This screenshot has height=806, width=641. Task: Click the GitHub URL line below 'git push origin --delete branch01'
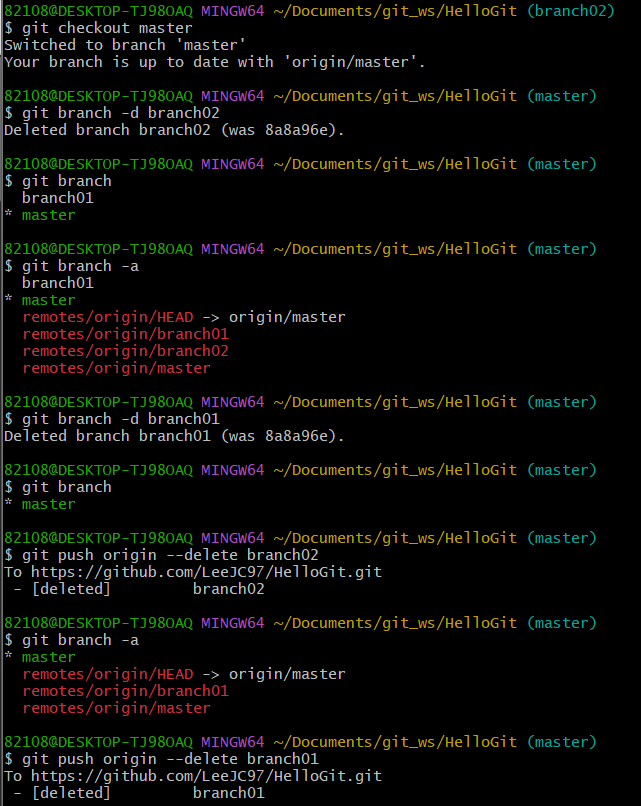click(193, 776)
